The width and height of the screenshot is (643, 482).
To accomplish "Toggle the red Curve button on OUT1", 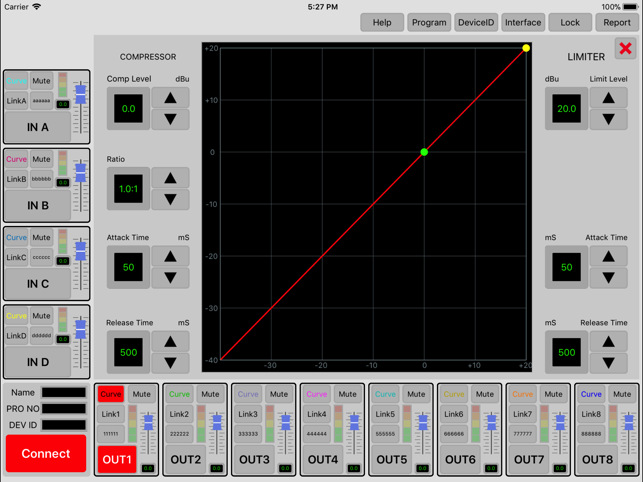I will pos(111,394).
